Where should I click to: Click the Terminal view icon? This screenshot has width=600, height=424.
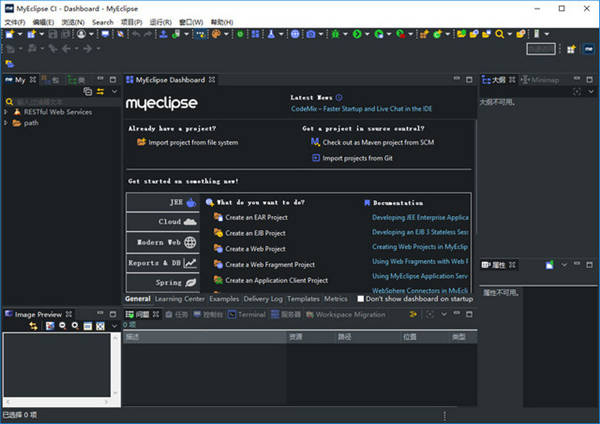232,314
